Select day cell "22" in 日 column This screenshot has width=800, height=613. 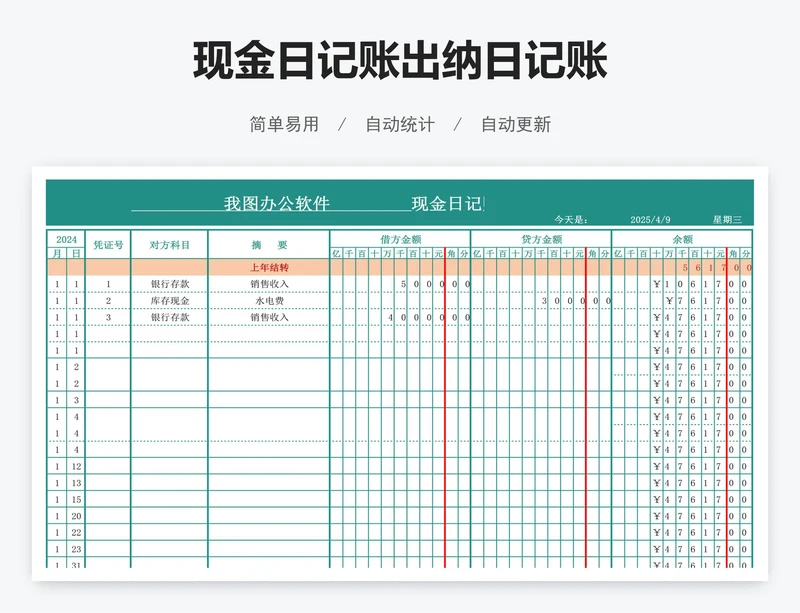[x=76, y=532]
